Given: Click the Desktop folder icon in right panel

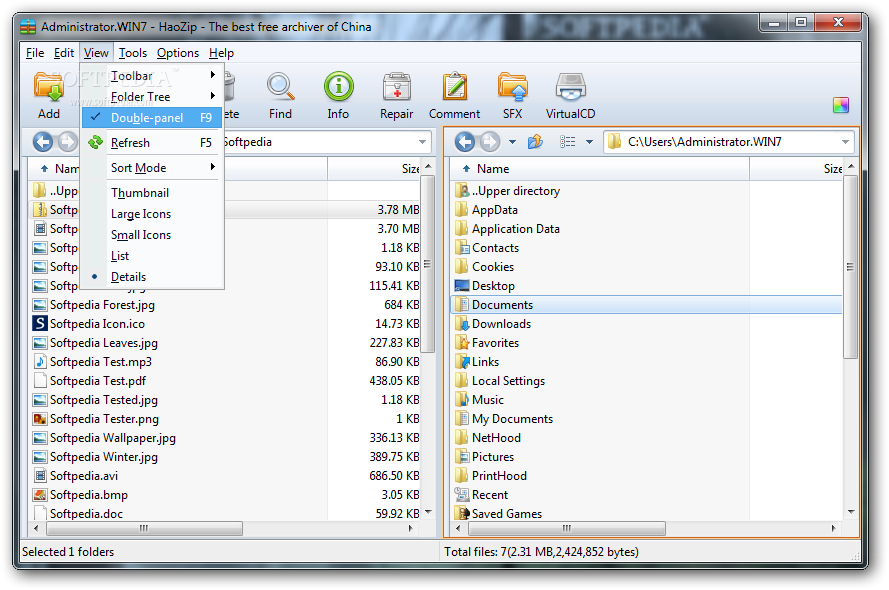Looking at the screenshot, I should click(x=462, y=286).
